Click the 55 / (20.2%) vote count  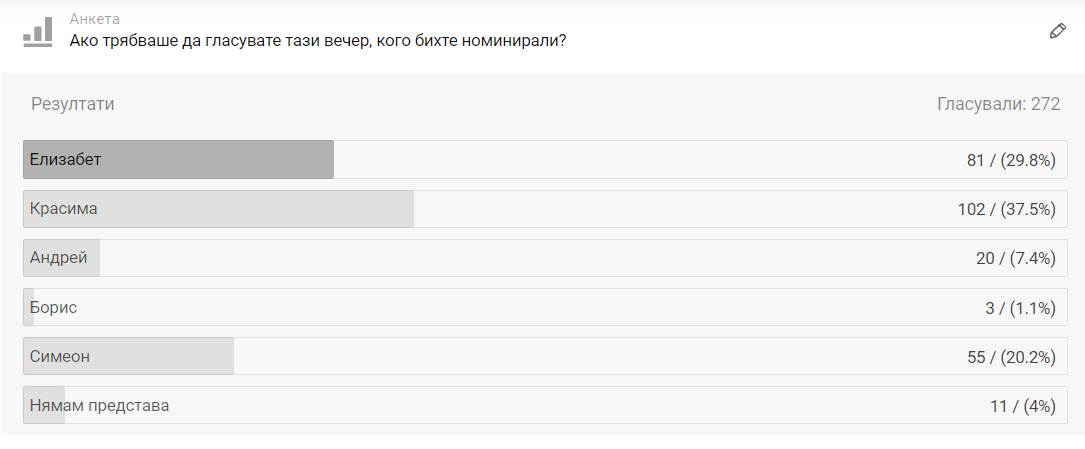coord(1012,357)
